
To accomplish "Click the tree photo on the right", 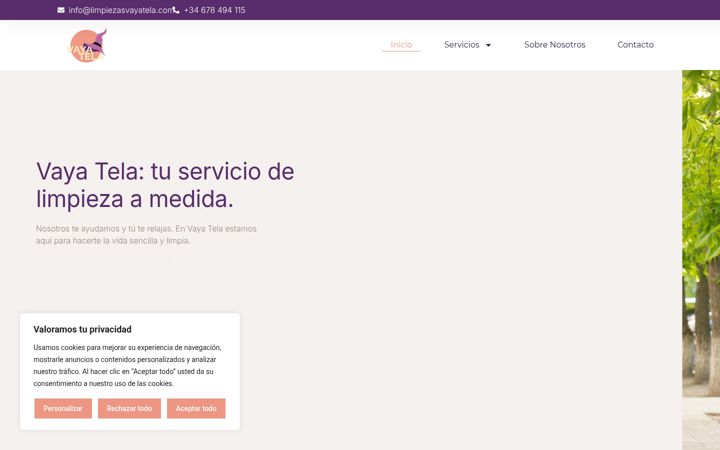I will 701,260.
